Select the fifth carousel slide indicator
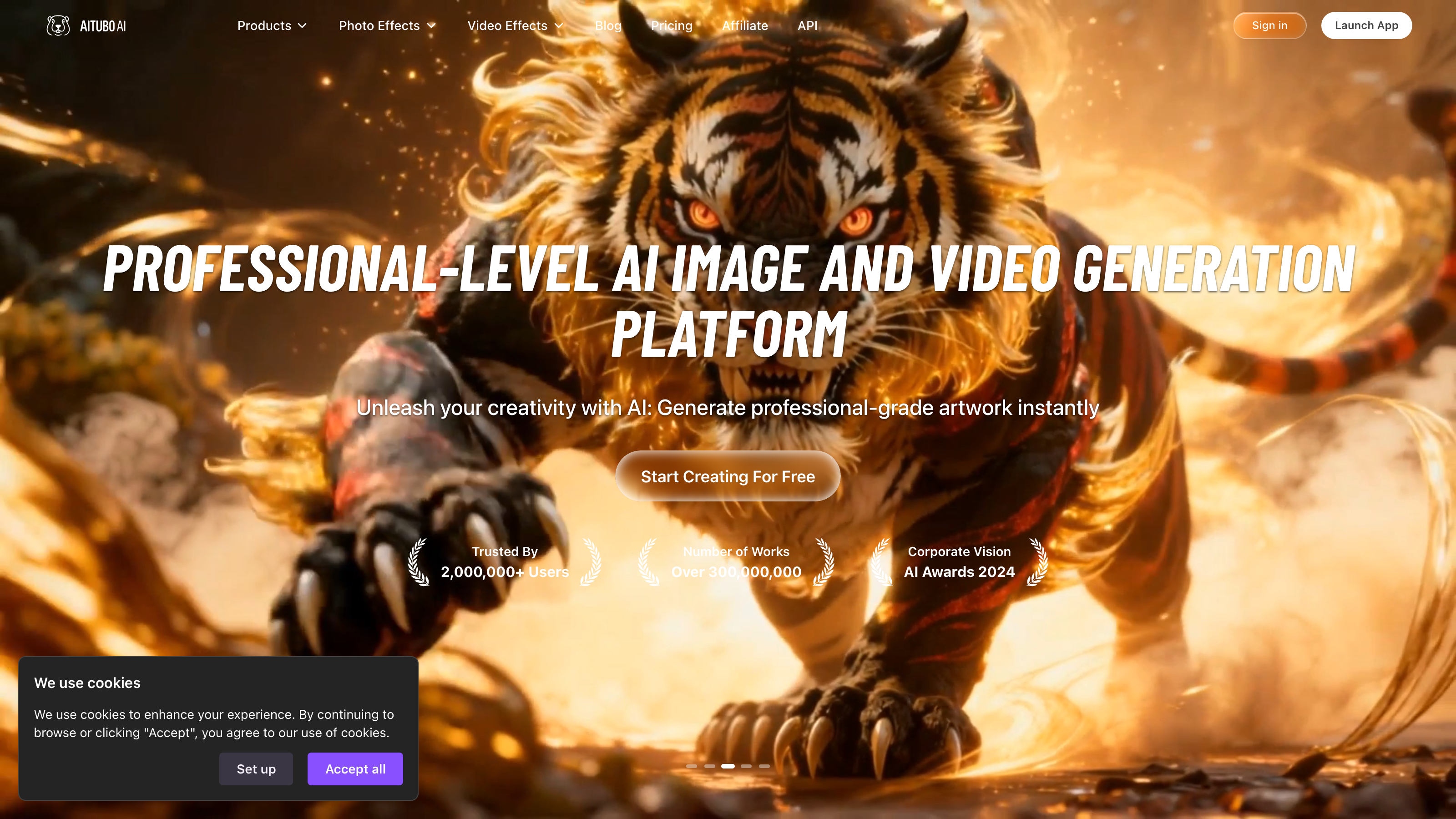Image resolution: width=1456 pixels, height=819 pixels. [764, 766]
